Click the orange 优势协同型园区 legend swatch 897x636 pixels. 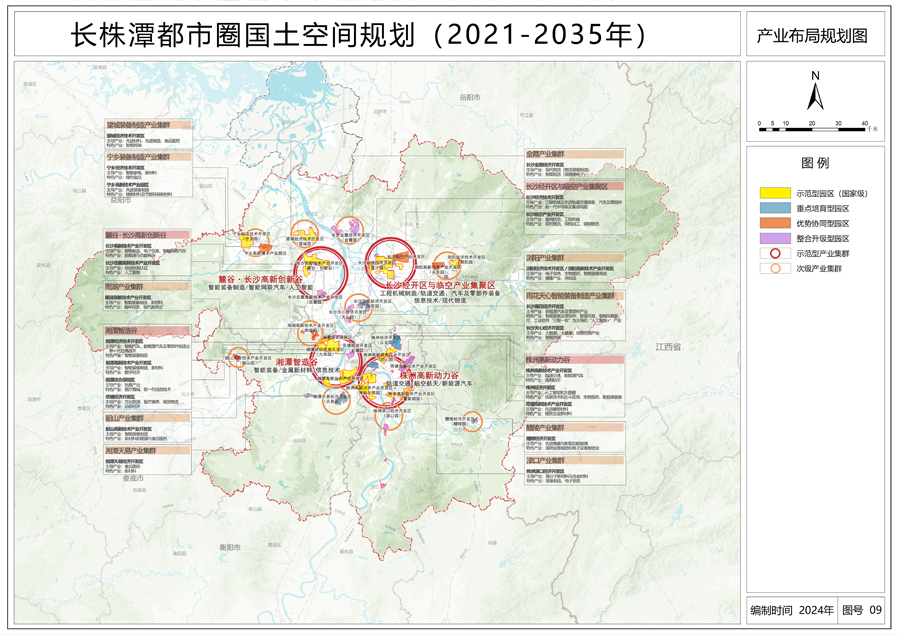(775, 223)
